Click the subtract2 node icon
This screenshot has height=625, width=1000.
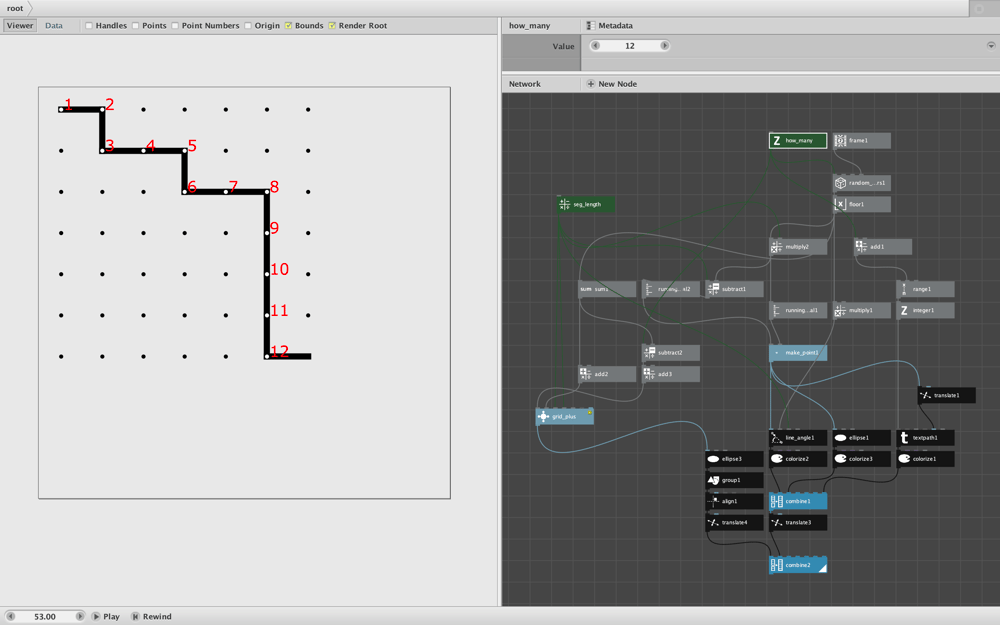649,353
